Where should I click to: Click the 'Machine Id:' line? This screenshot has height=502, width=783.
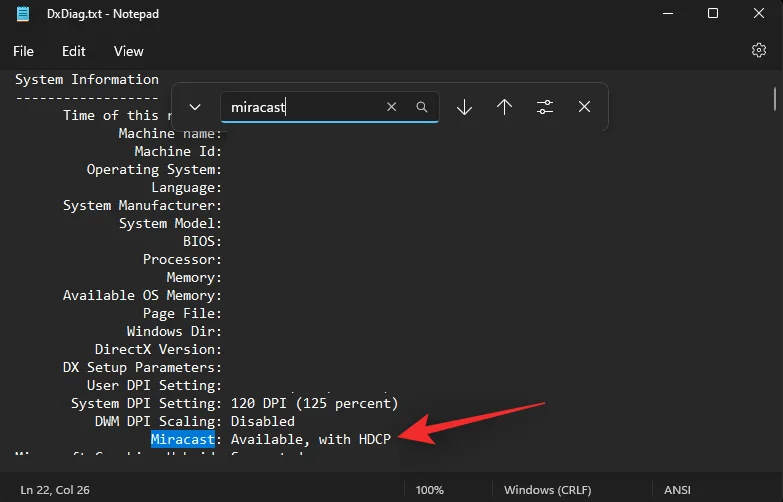click(x=178, y=151)
